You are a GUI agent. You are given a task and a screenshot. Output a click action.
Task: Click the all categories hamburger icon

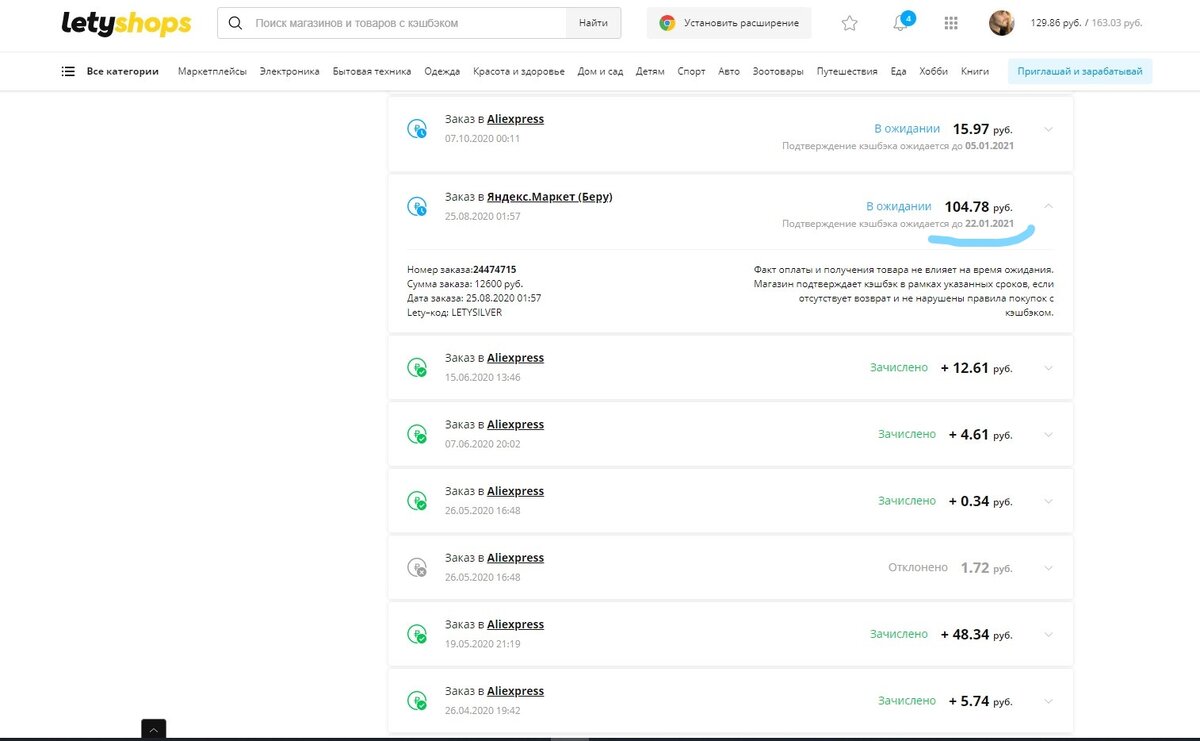(x=68, y=72)
